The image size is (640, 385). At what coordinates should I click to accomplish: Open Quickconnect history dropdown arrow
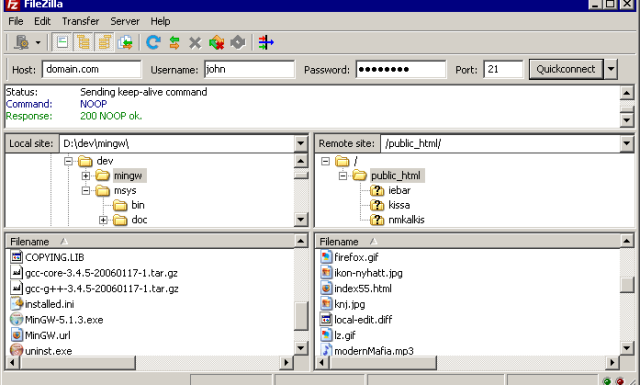coord(611,69)
